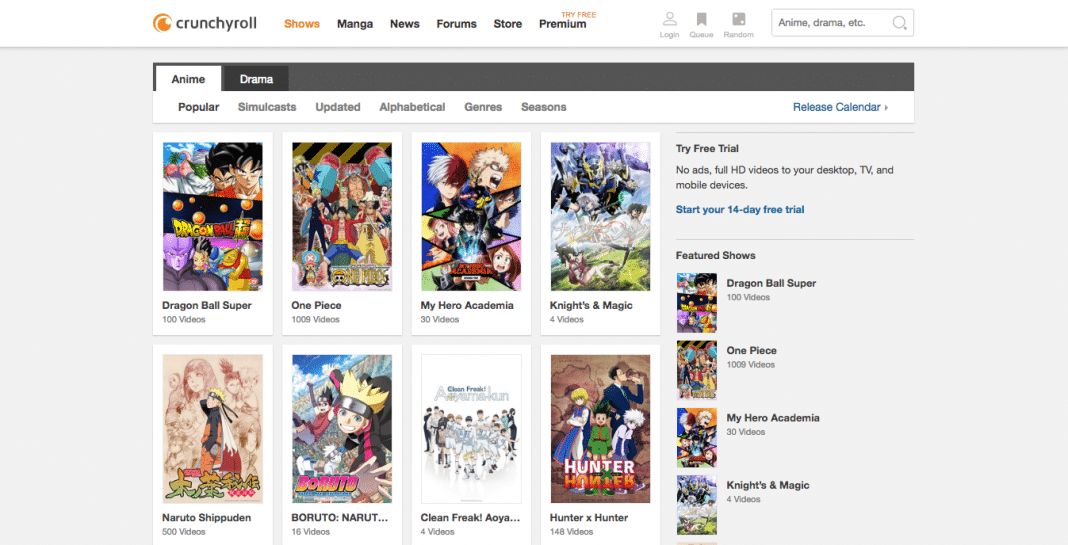Select the Updated filter
This screenshot has width=1068, height=545.
338,107
